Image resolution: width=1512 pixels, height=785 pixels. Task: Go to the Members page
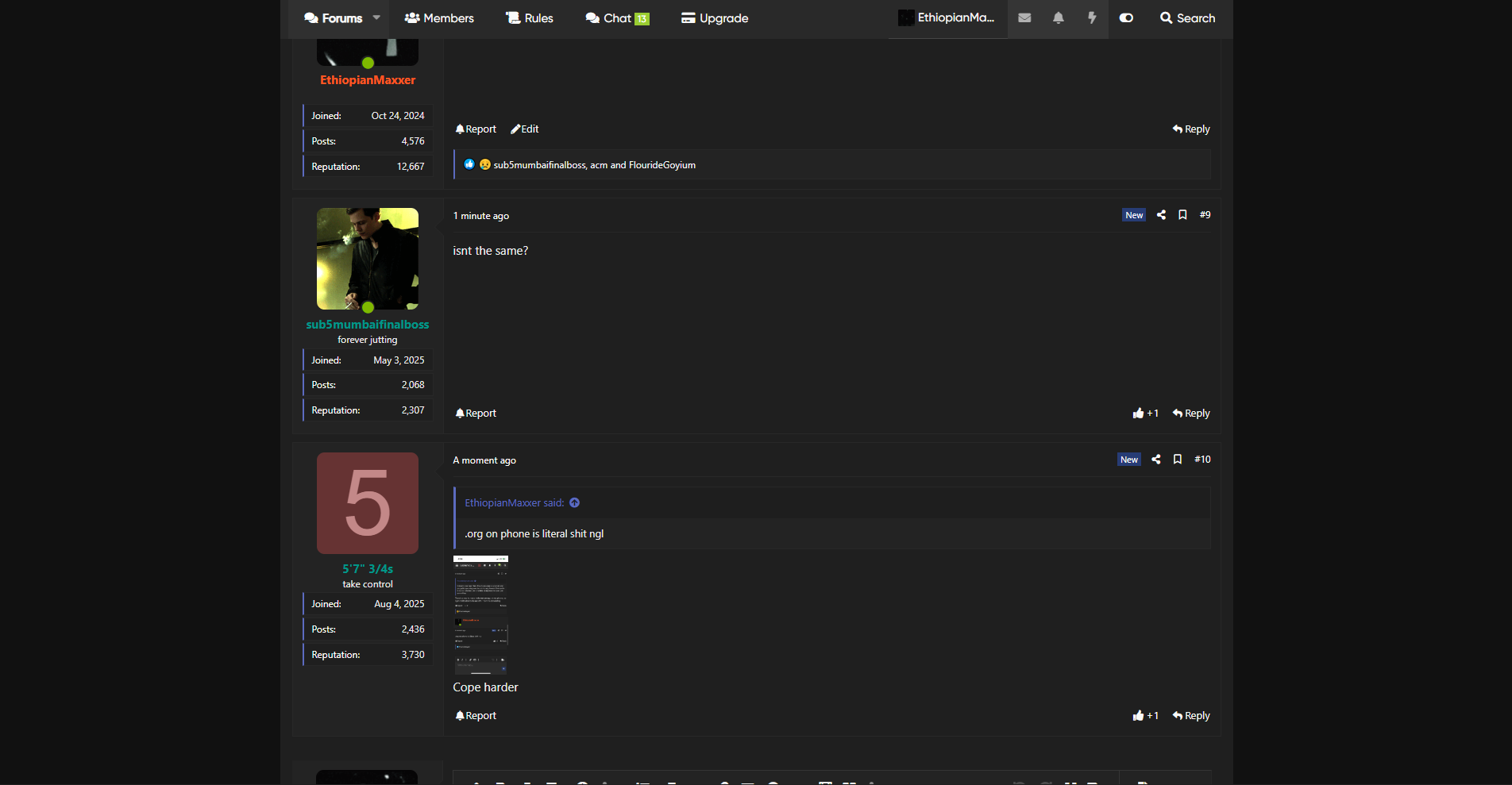click(439, 18)
